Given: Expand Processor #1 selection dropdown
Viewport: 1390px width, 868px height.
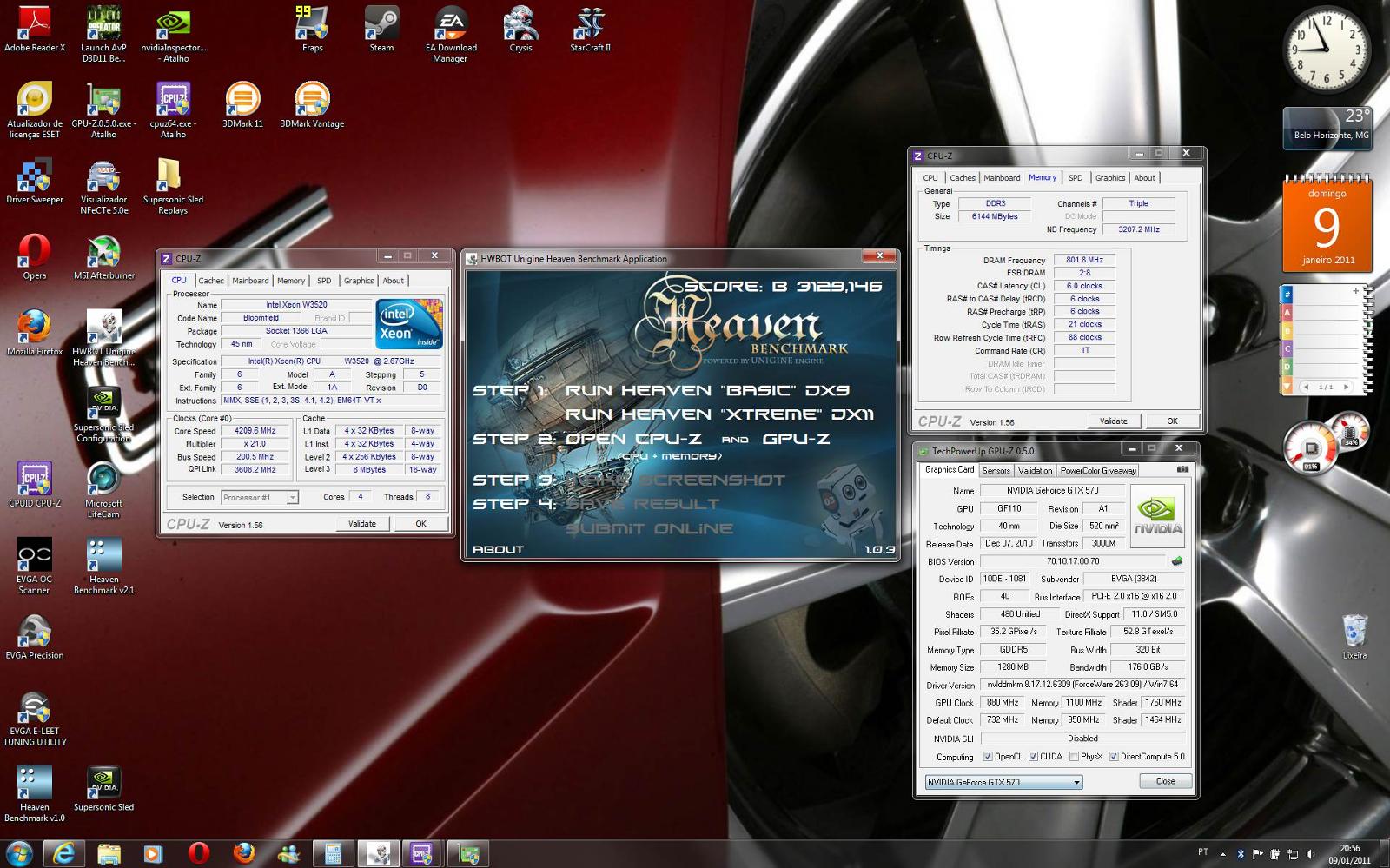Looking at the screenshot, I should [292, 498].
